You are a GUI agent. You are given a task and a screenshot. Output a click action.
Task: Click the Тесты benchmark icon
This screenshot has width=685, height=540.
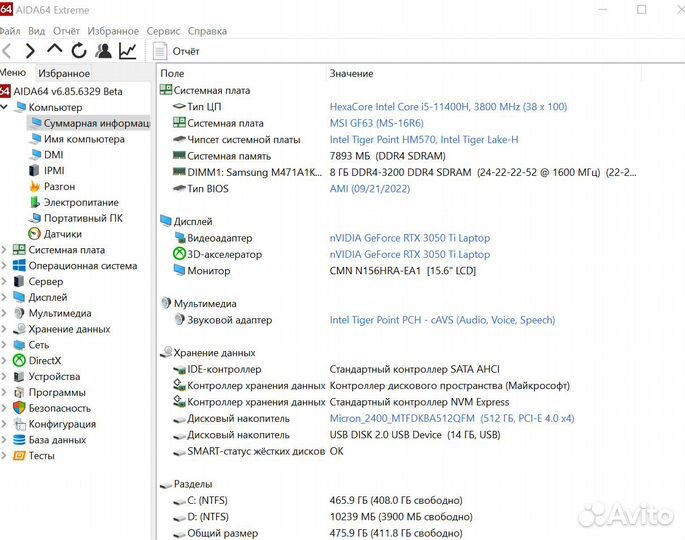tap(19, 456)
